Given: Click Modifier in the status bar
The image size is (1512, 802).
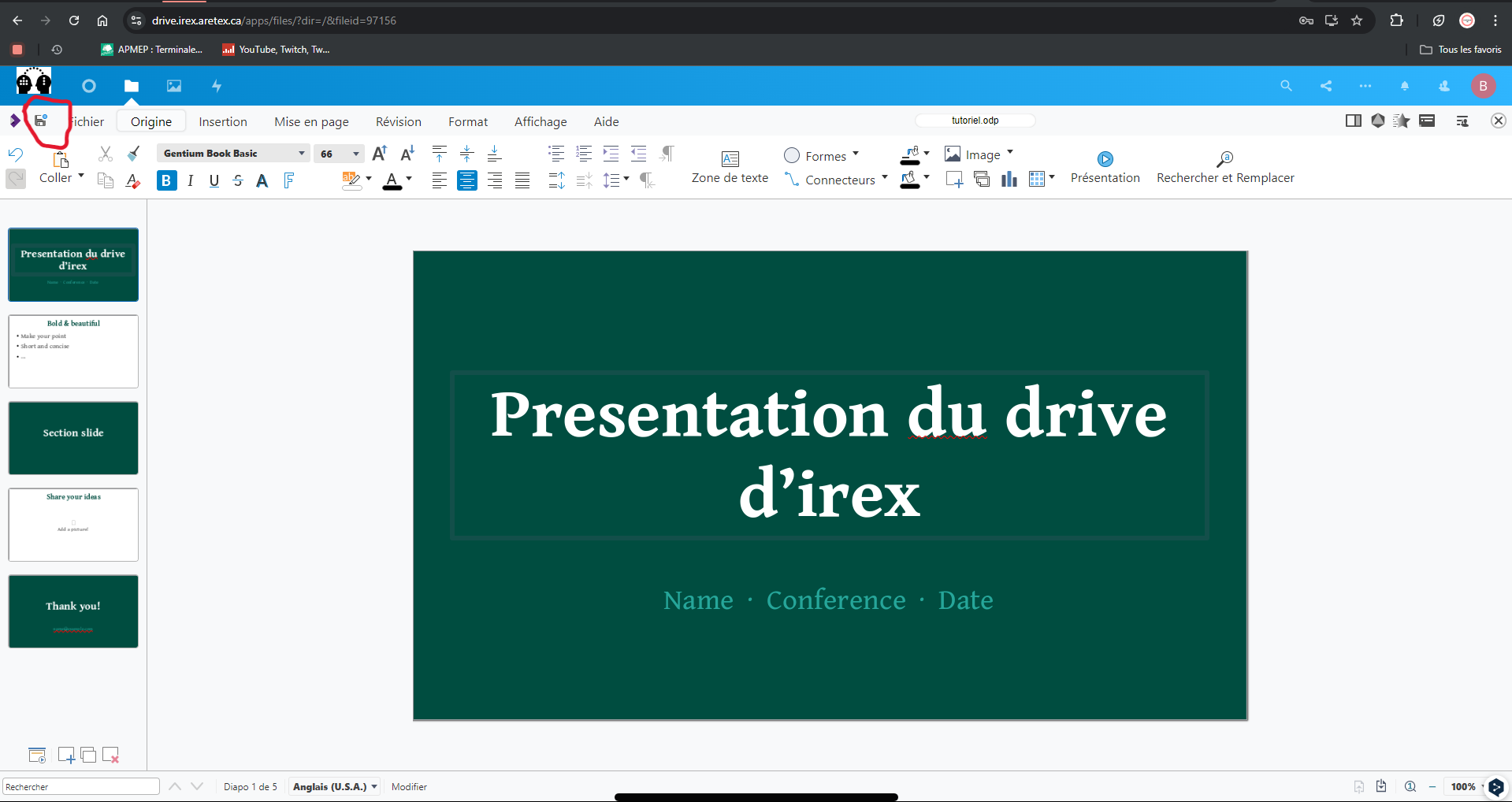Looking at the screenshot, I should point(409,786).
